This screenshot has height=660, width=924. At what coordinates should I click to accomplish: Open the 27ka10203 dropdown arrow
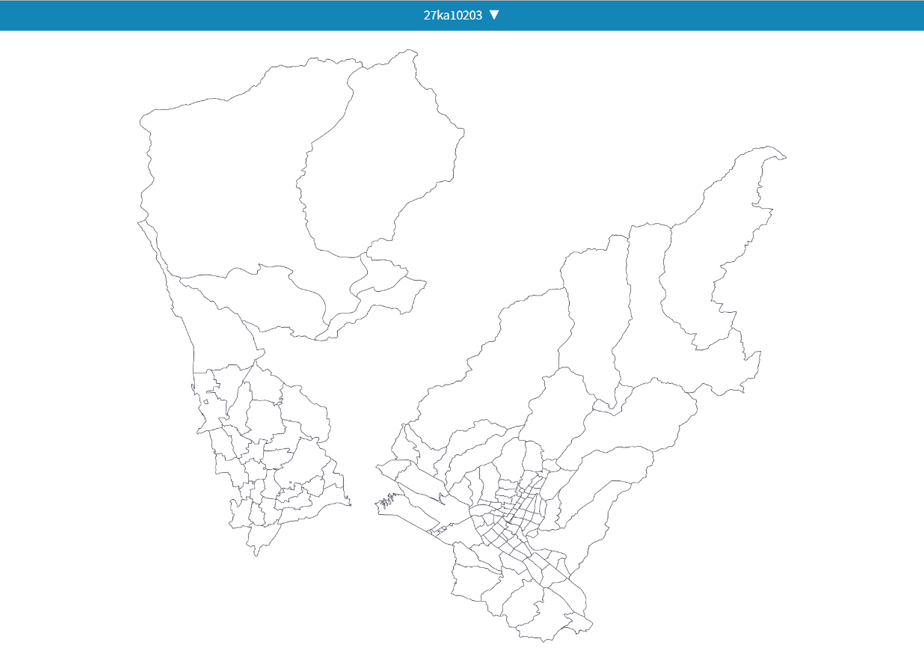coord(494,15)
